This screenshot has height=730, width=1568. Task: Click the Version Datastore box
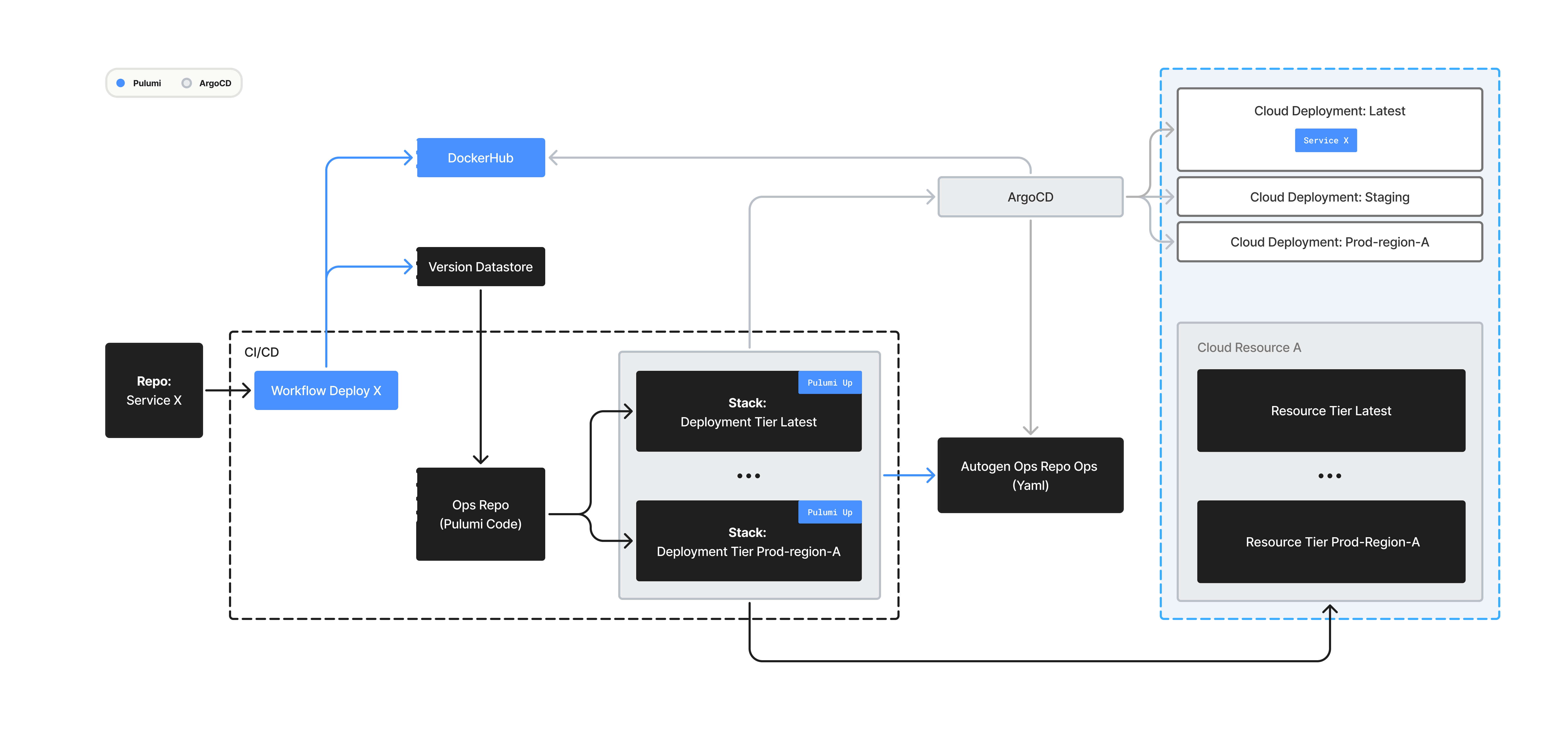point(480,267)
